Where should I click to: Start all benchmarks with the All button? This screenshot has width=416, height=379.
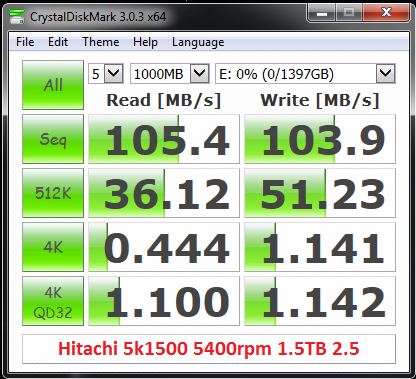(53, 85)
